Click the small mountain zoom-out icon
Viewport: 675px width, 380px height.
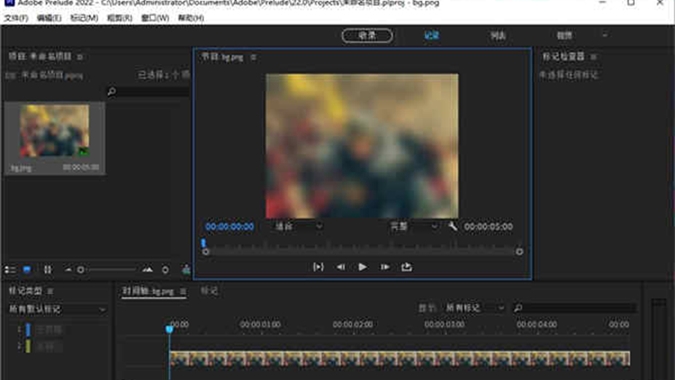tap(68, 270)
